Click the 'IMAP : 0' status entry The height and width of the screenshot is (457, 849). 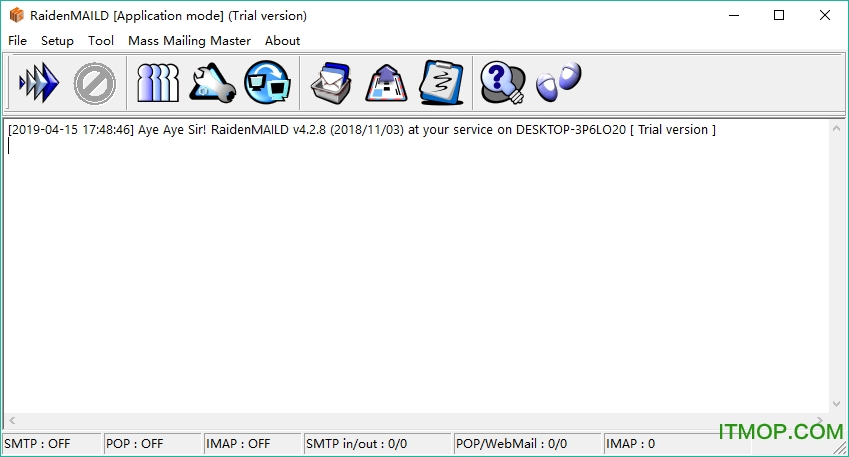pyautogui.click(x=677, y=444)
